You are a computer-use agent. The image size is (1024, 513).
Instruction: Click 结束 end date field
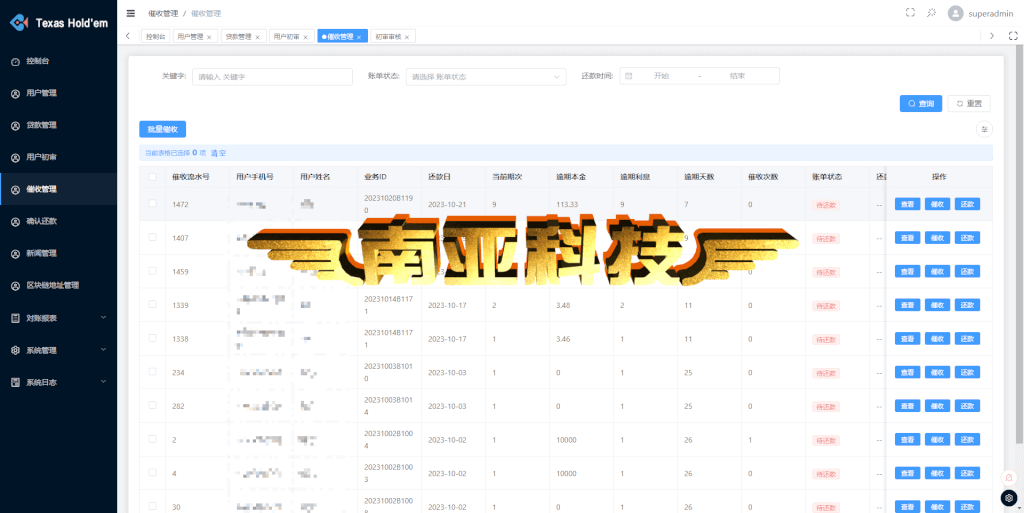pyautogui.click(x=737, y=76)
